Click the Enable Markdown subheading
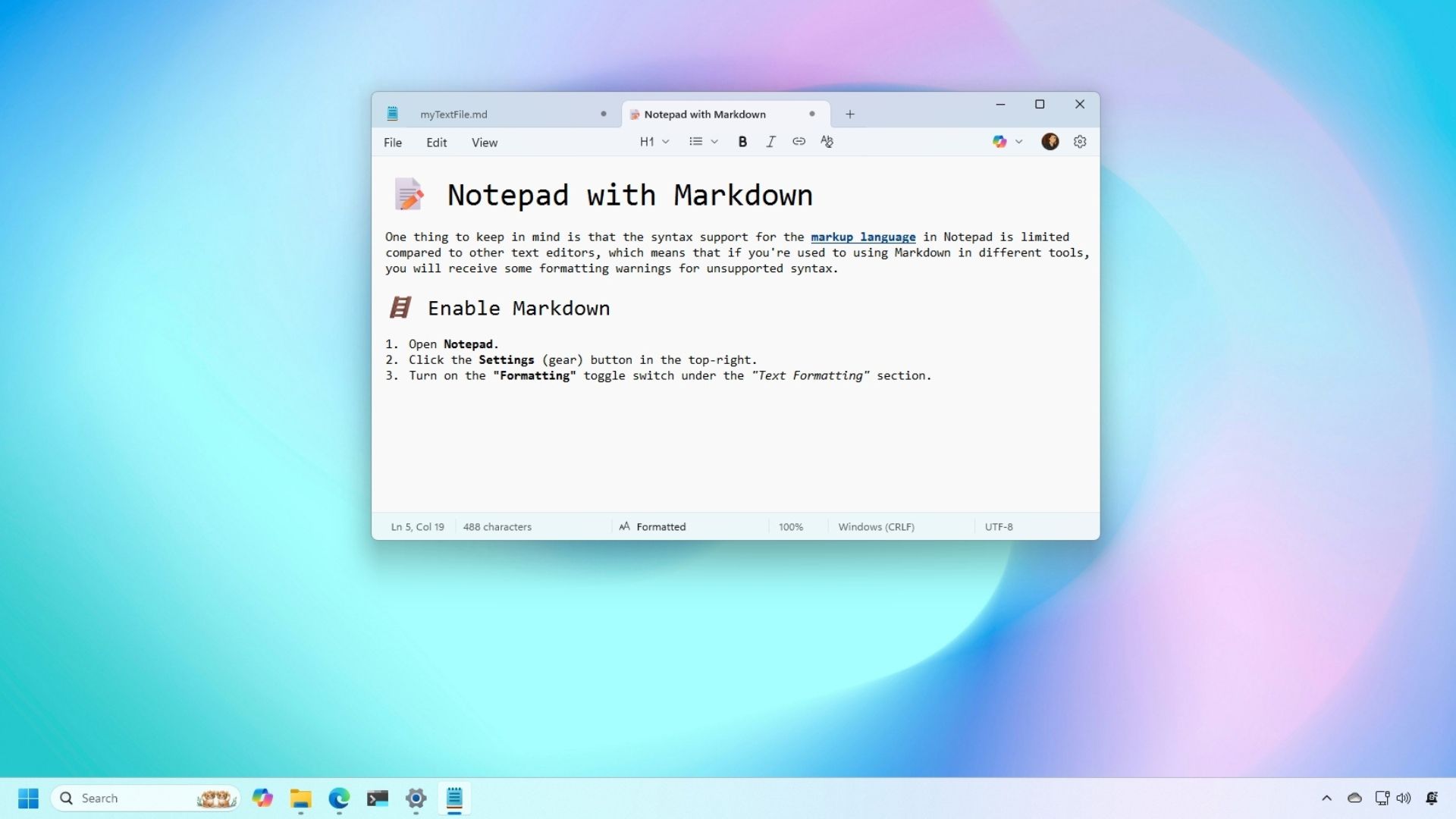This screenshot has height=819, width=1456. (519, 309)
